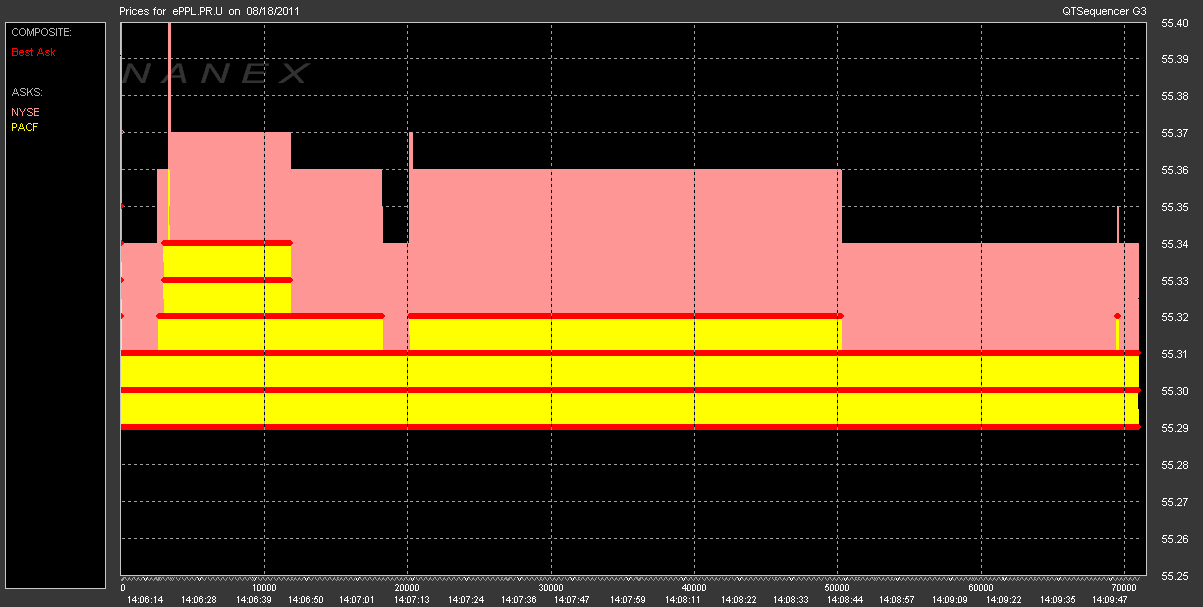Click the 14:09:09 time label
The image size is (1203, 607).
coord(950,600)
